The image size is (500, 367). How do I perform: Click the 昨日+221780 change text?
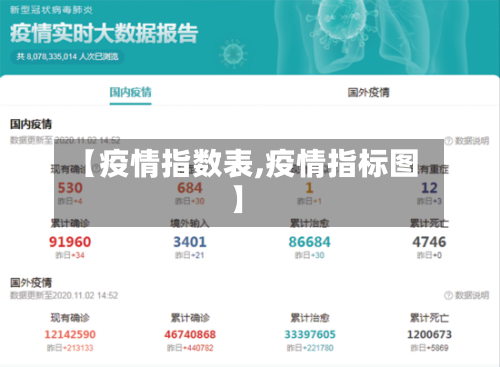click(x=310, y=348)
